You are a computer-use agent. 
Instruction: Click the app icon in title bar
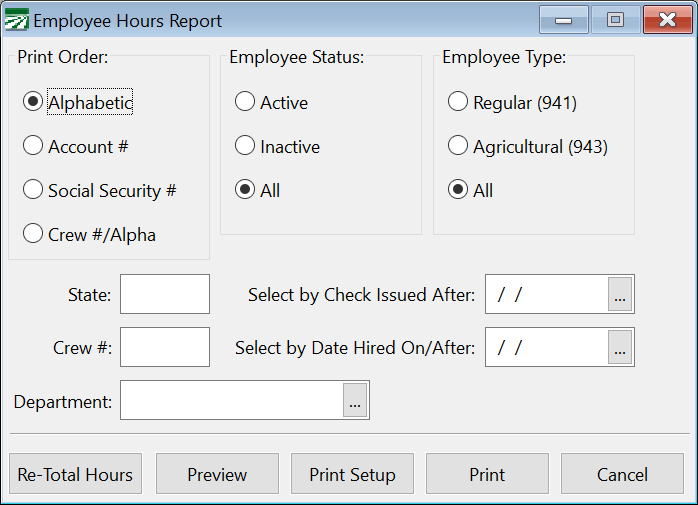coord(18,20)
